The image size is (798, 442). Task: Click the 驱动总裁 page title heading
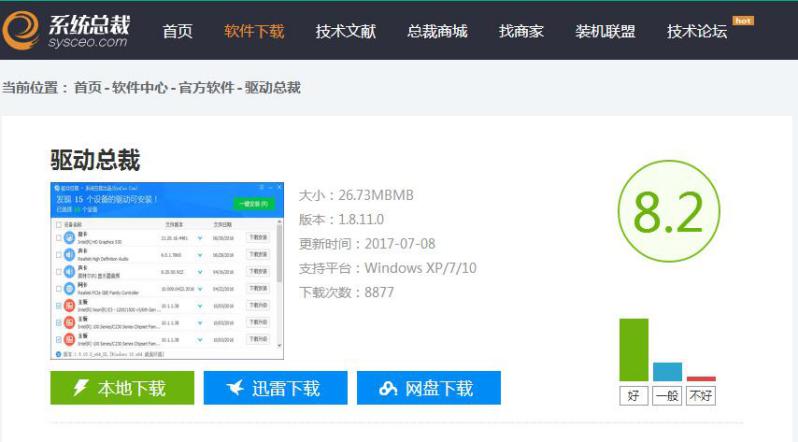click(95, 160)
